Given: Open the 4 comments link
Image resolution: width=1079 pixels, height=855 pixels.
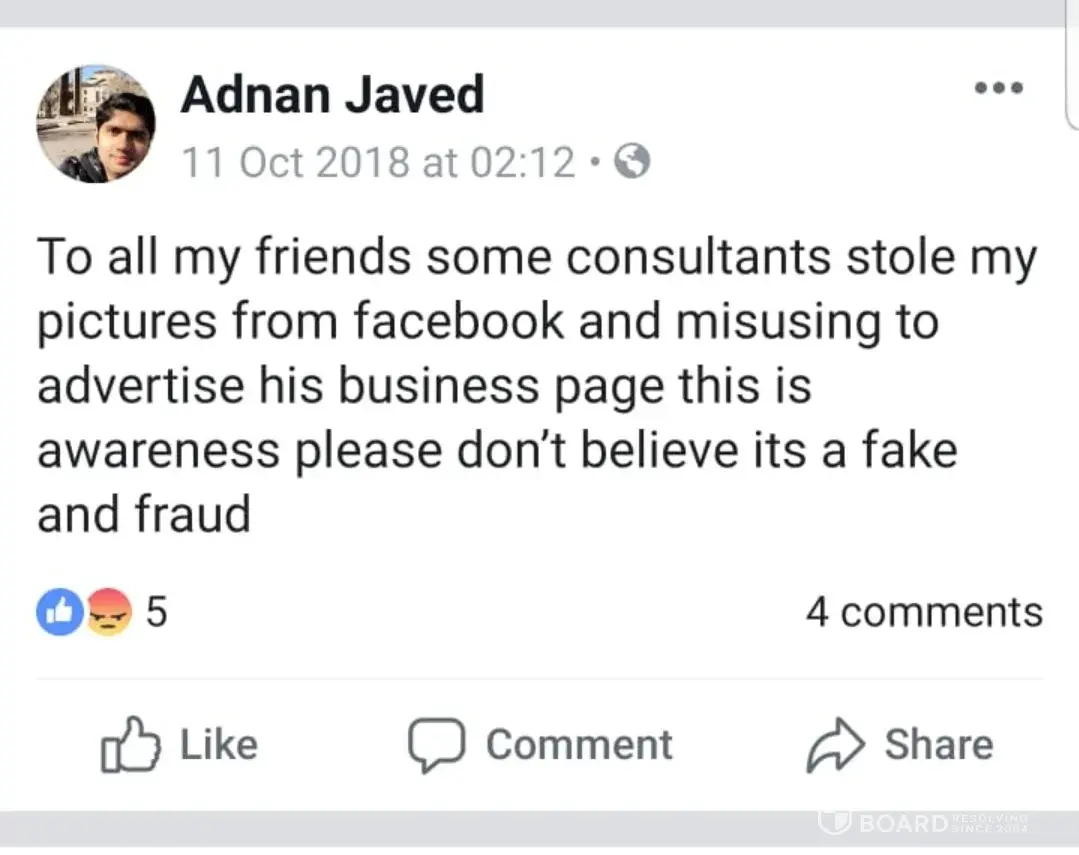Looking at the screenshot, I should tap(923, 612).
